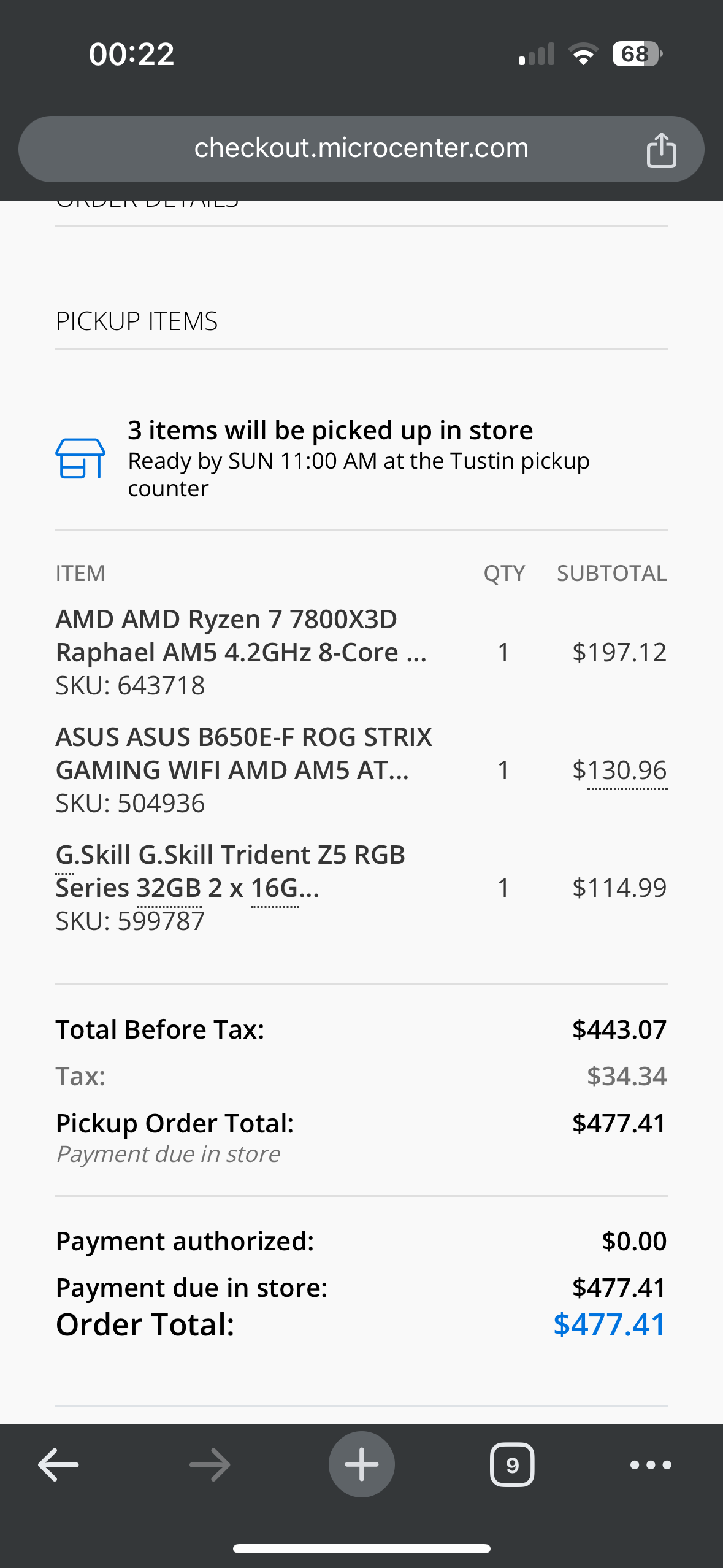Tap the battery indicator showing 68

(637, 54)
